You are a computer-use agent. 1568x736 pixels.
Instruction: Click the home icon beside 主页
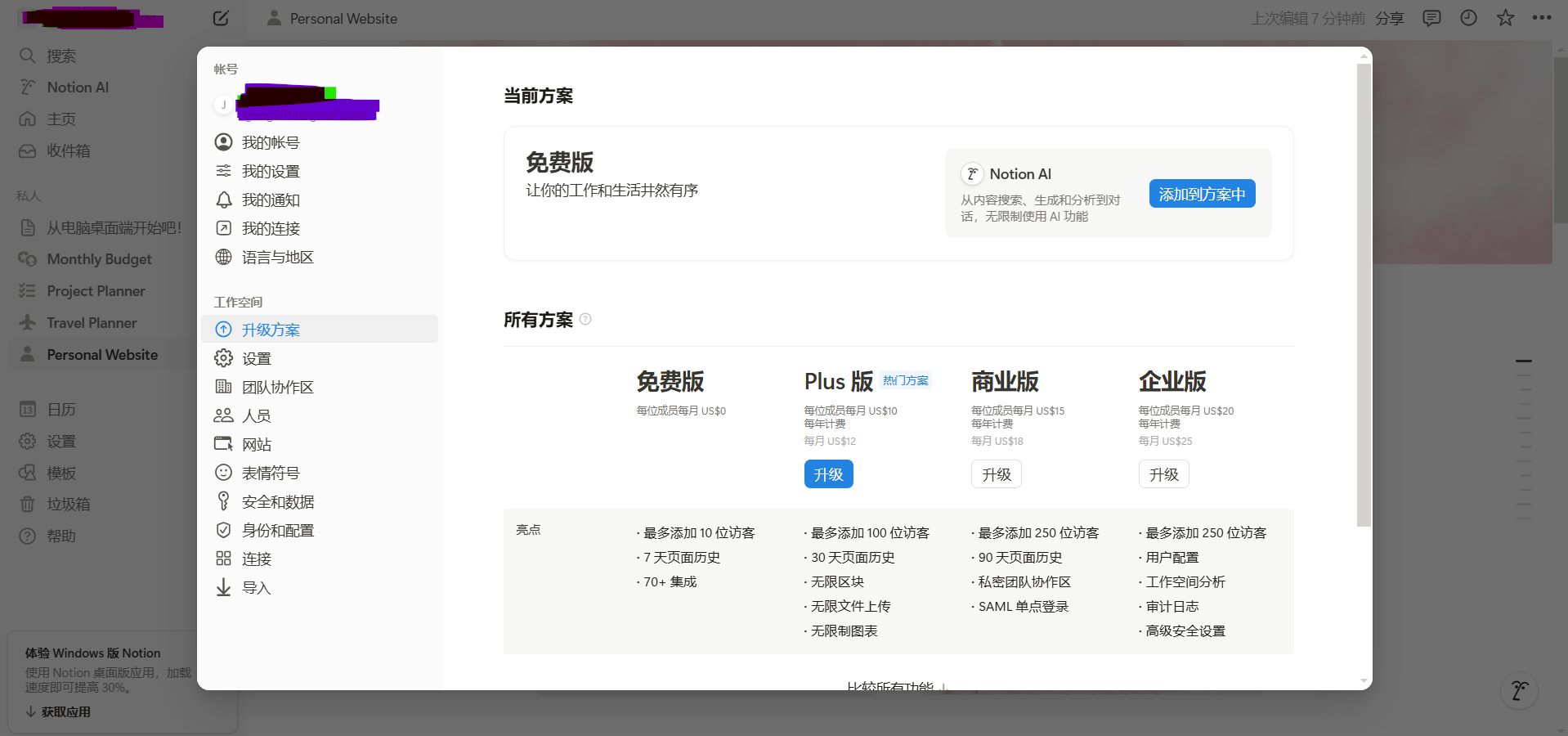click(27, 119)
